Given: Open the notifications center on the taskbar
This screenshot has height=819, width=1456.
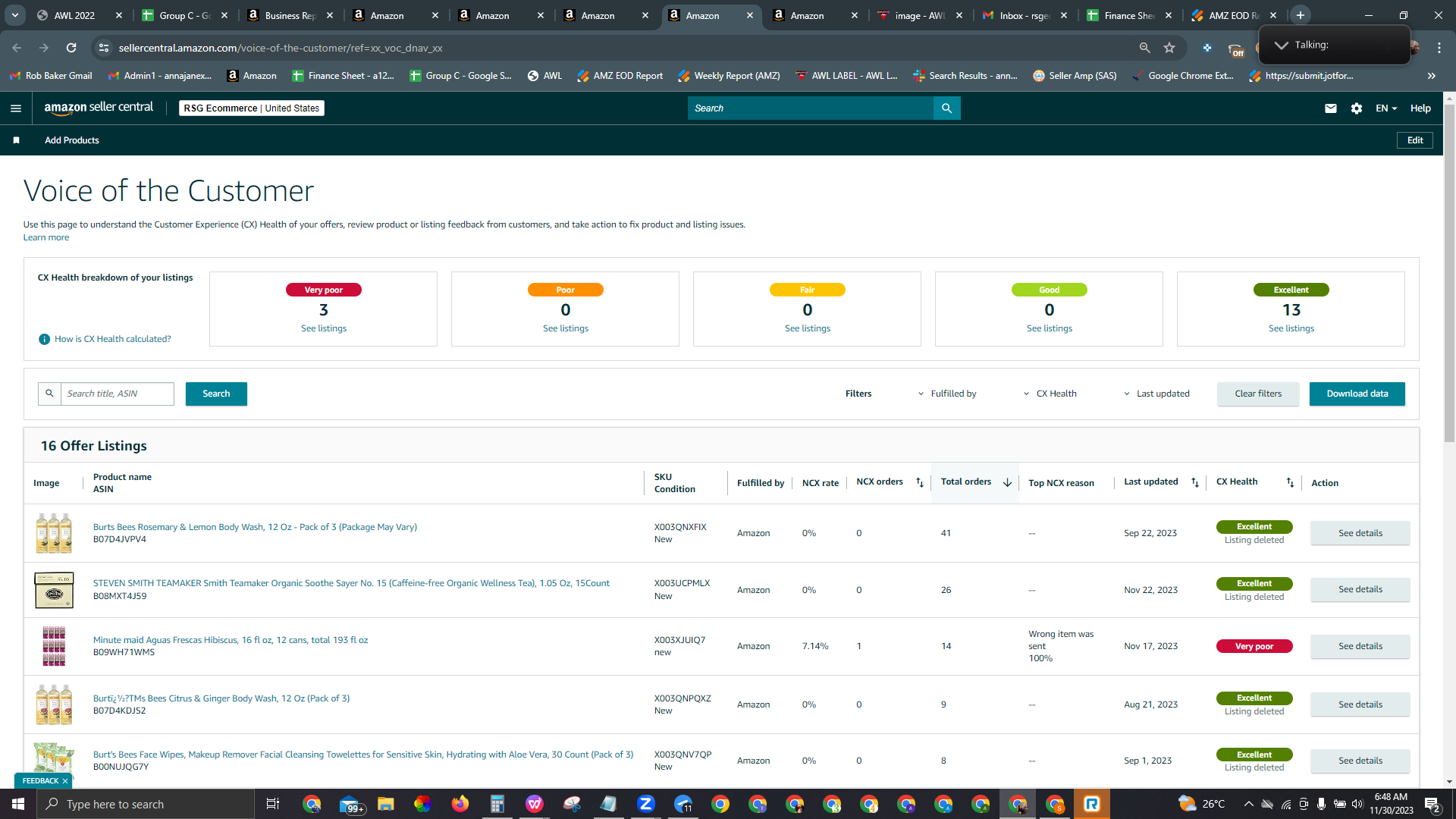Looking at the screenshot, I should click(1432, 804).
